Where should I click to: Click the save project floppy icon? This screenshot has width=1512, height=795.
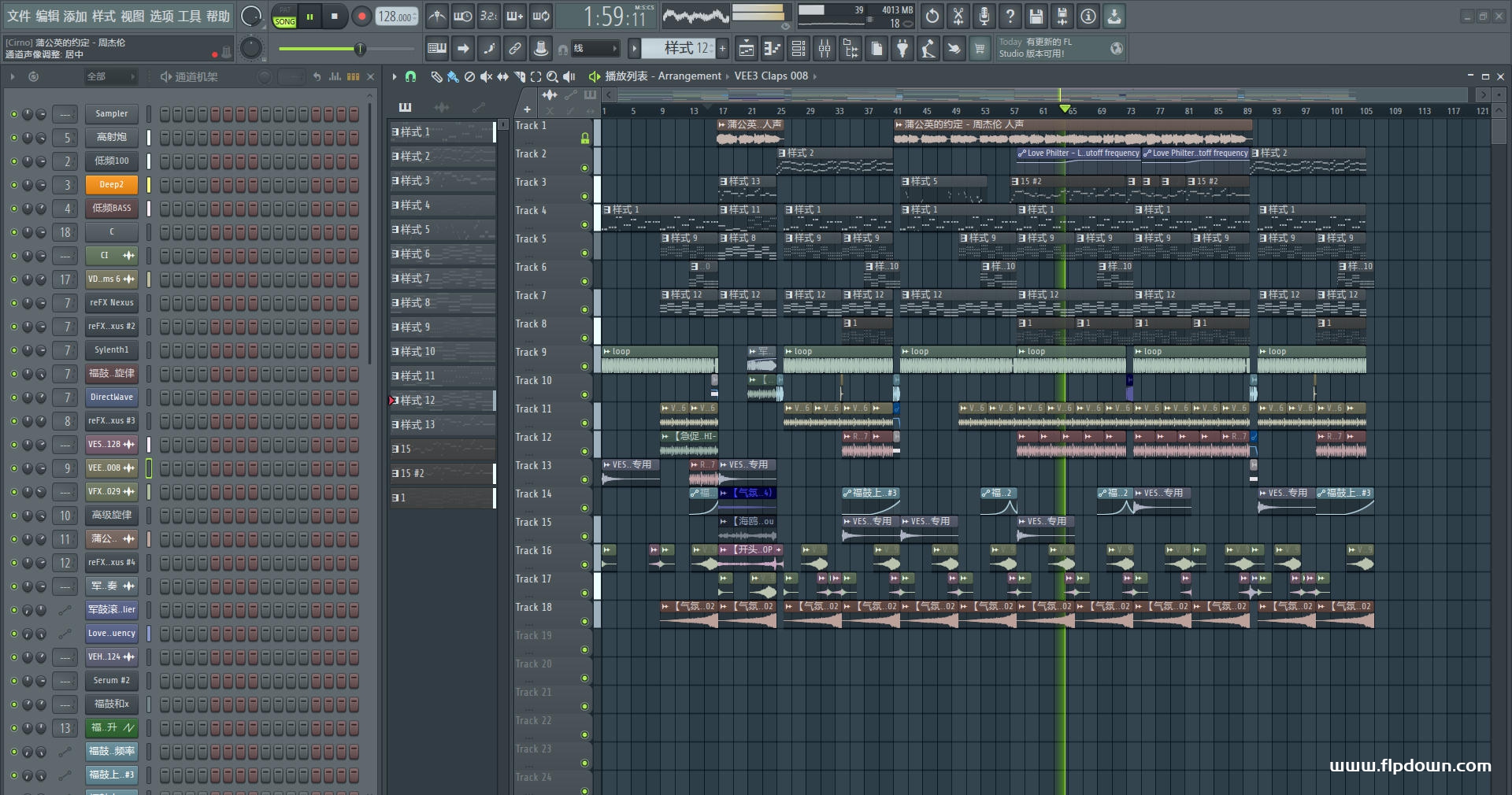[1036, 16]
